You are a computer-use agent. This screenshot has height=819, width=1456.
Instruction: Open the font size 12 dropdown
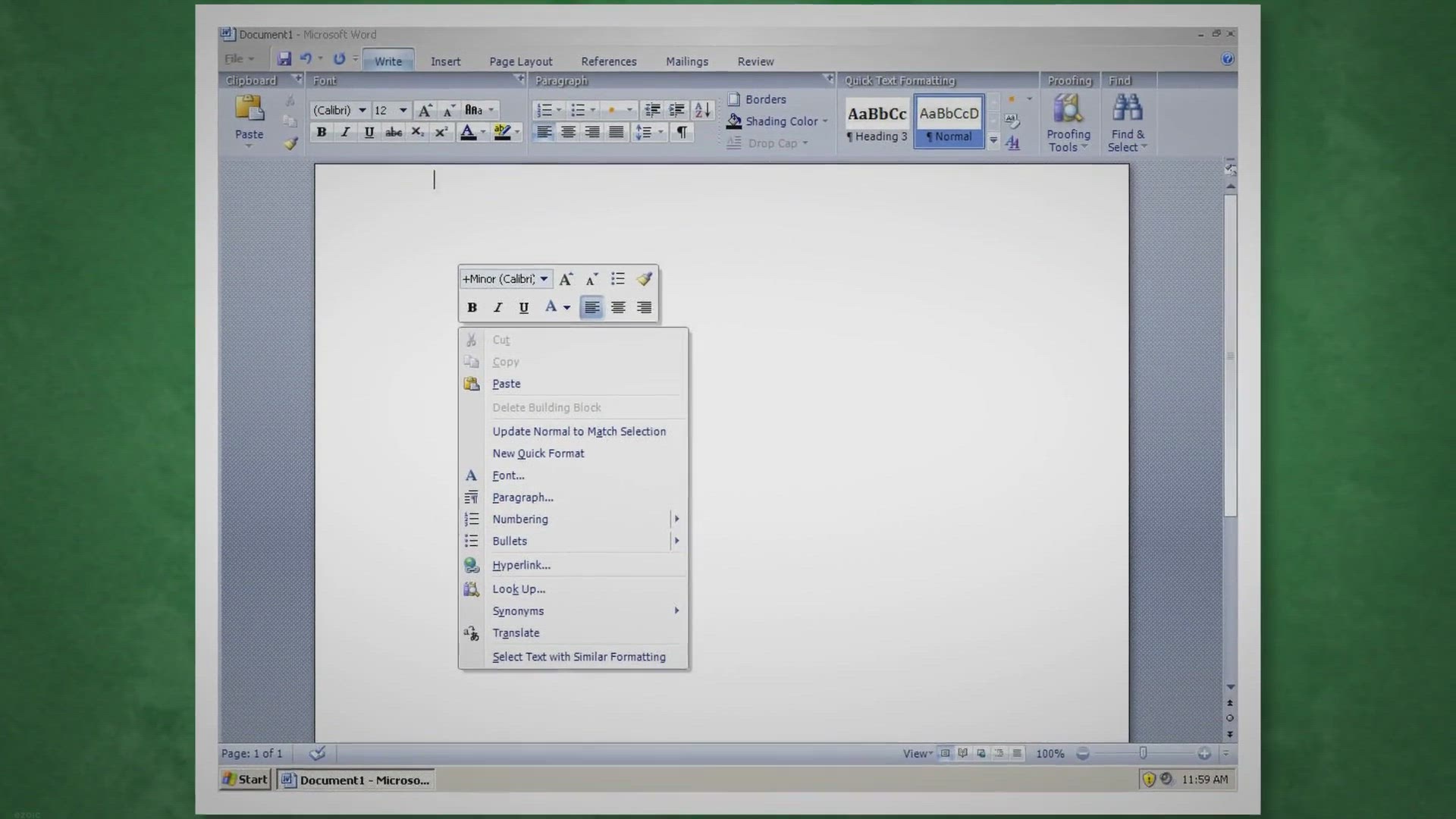click(x=403, y=111)
